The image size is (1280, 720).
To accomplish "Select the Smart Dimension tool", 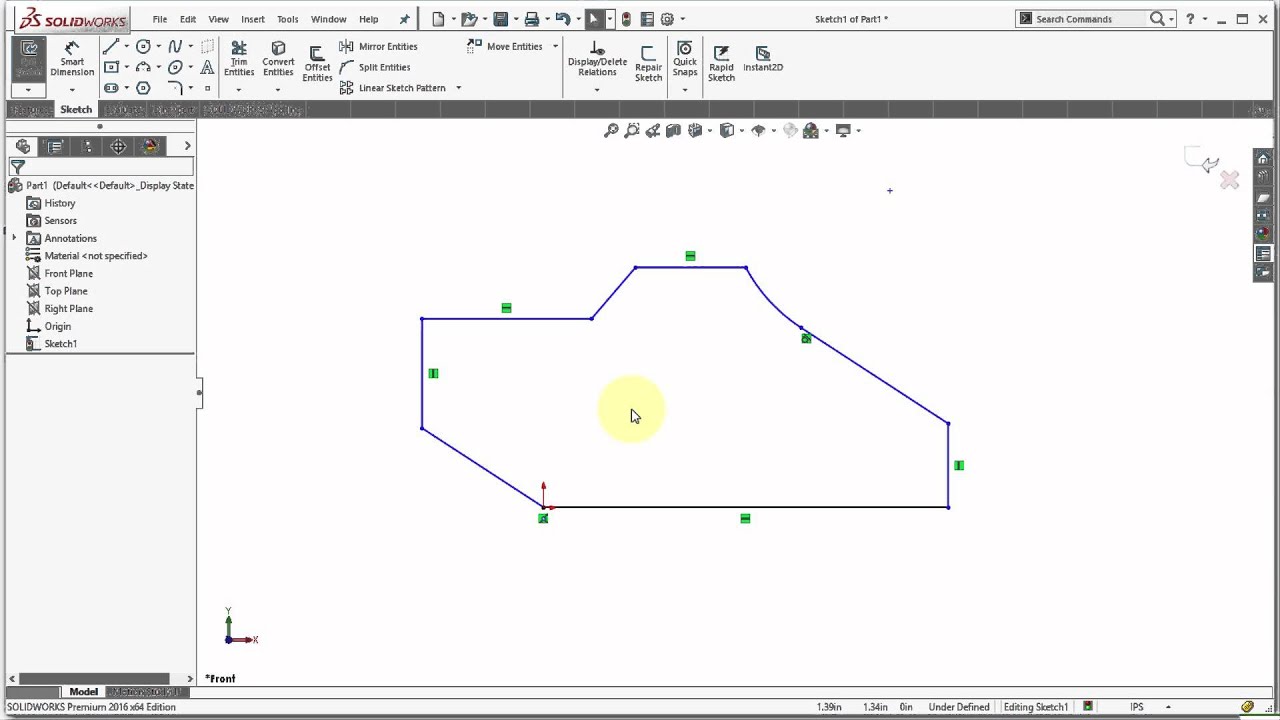I will click(x=72, y=60).
